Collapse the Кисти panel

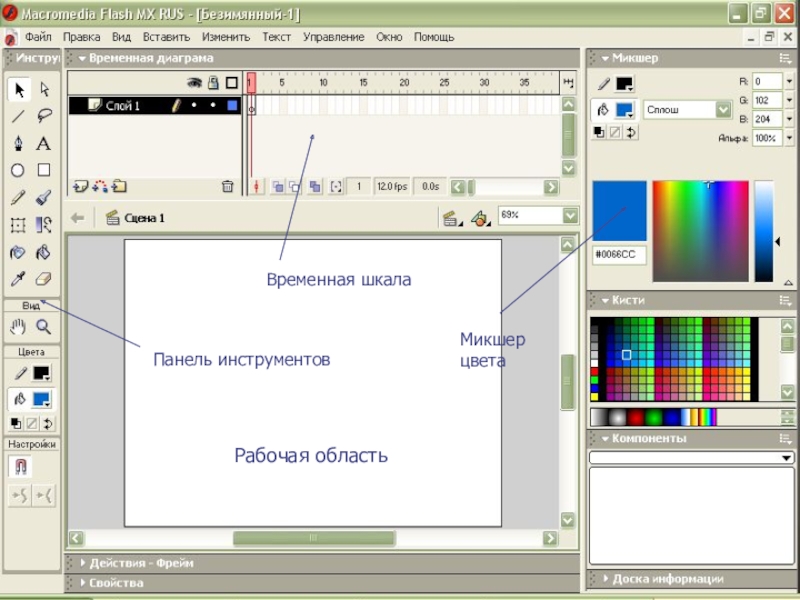(605, 301)
